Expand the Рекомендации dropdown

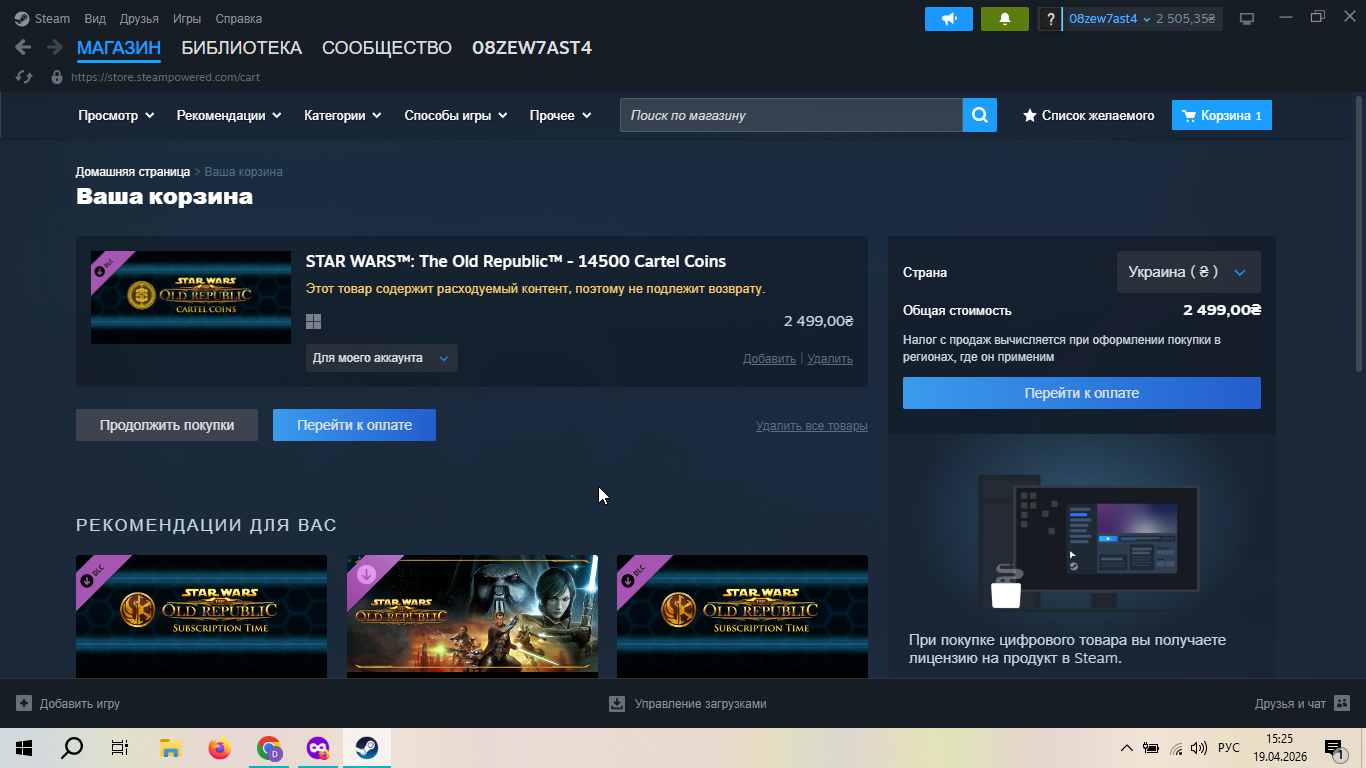click(229, 115)
